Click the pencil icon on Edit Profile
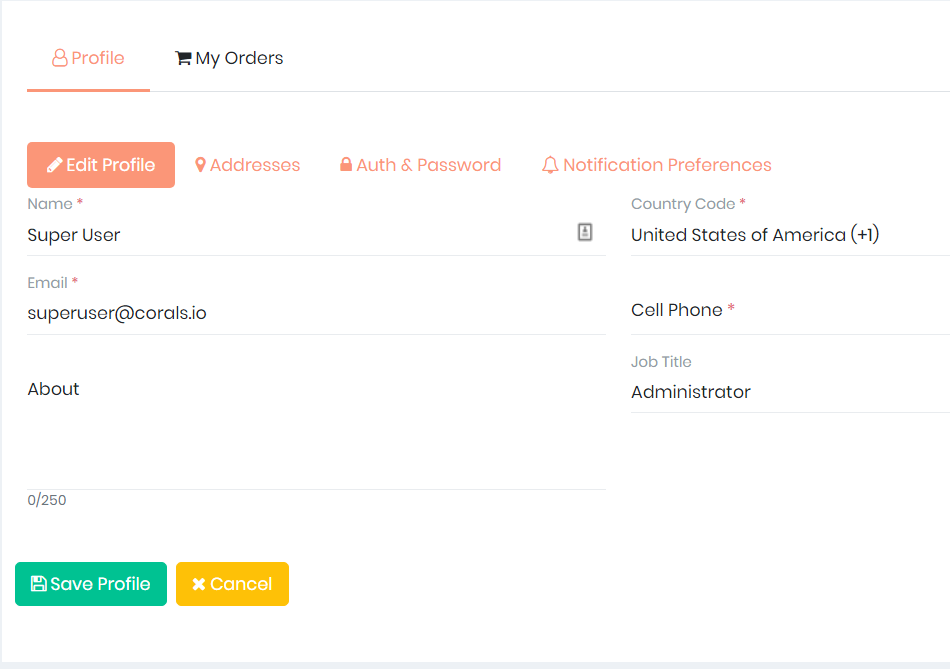 click(x=55, y=165)
